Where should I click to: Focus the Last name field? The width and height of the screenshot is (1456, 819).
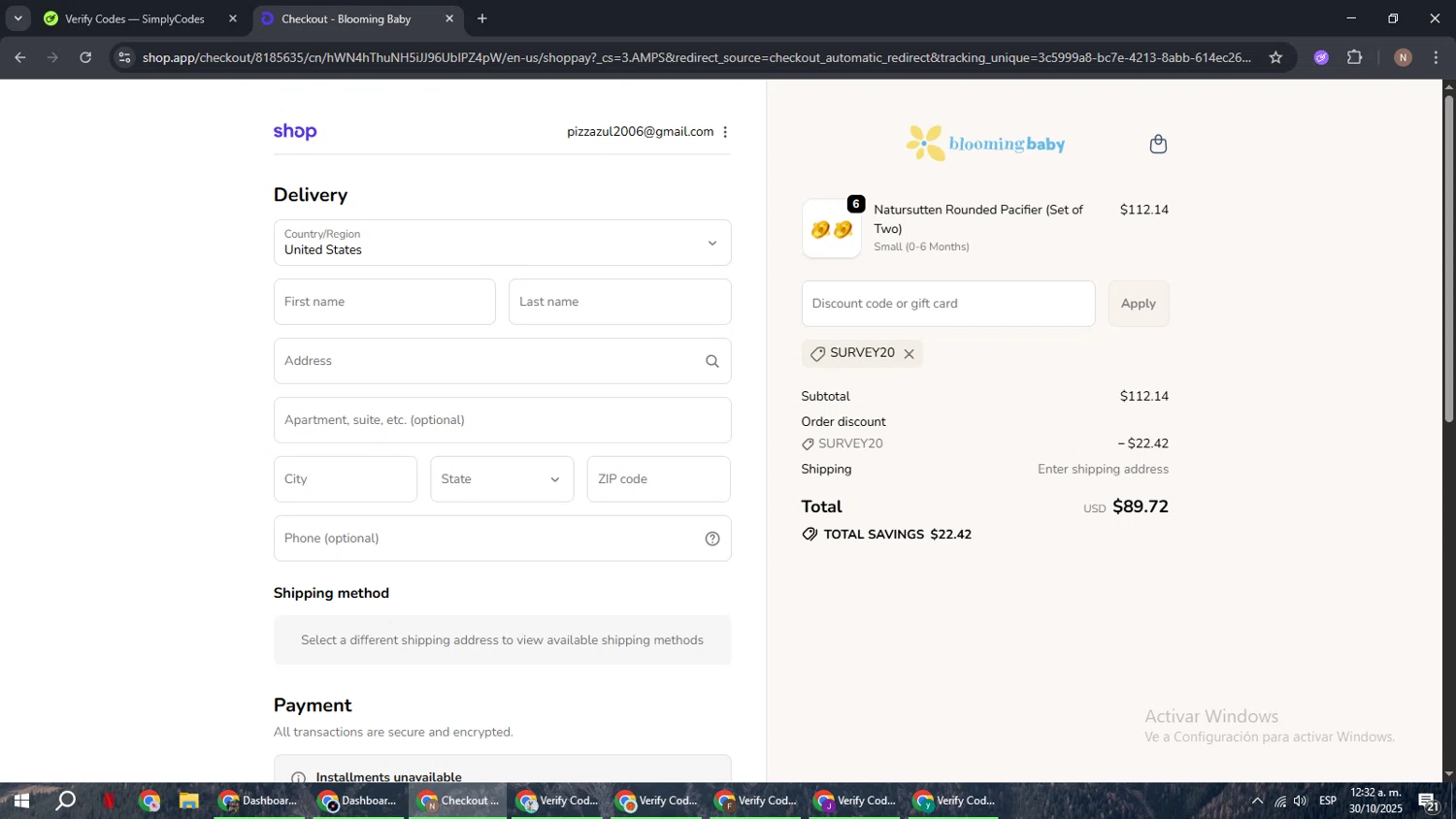(x=619, y=302)
